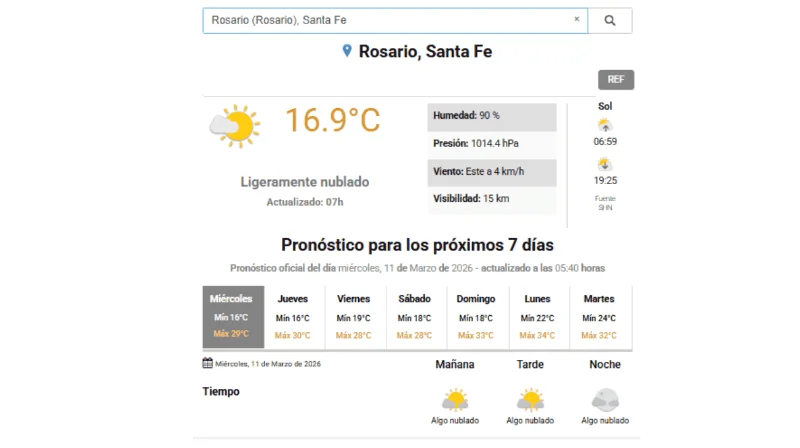Click the Pronóstico para los próximos 7 días heading
This screenshot has width=800, height=448.
click(x=417, y=245)
